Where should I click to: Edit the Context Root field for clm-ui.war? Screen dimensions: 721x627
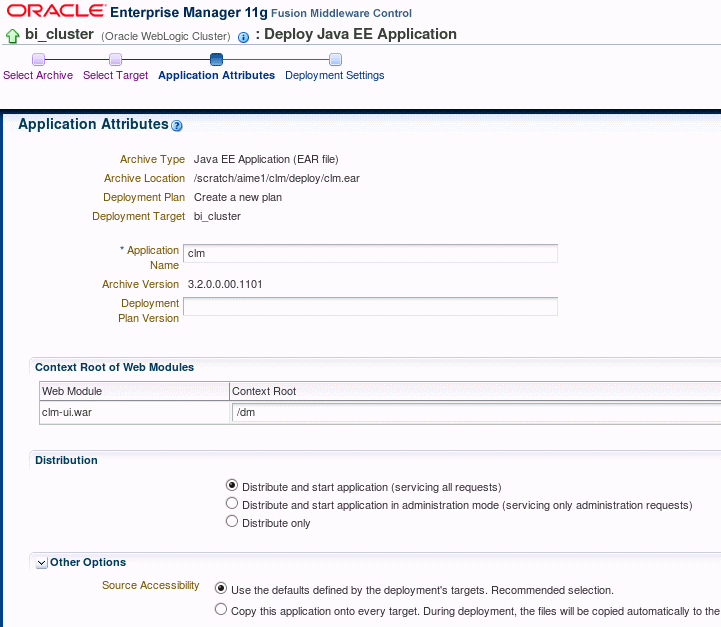click(476, 412)
